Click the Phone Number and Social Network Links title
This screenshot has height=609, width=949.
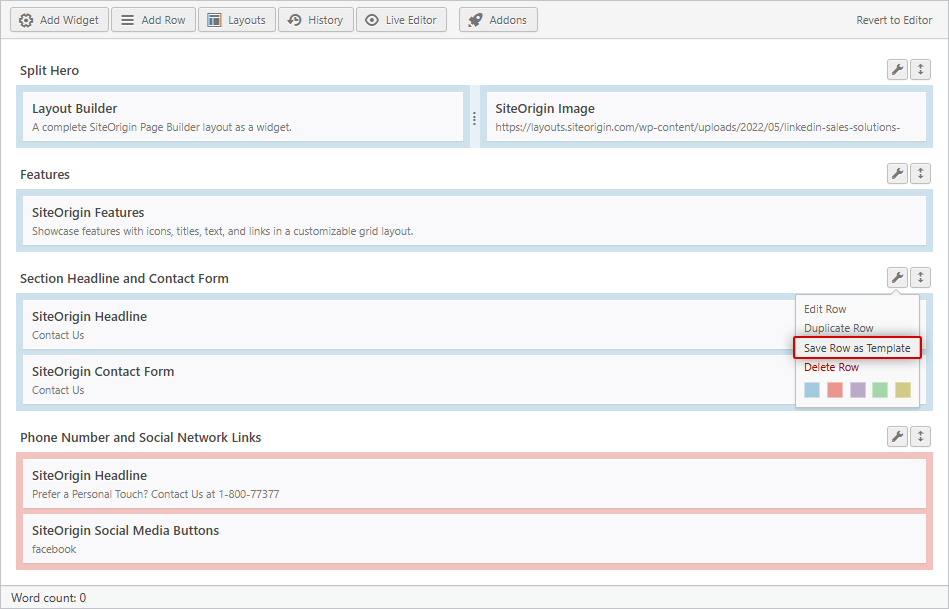point(140,437)
